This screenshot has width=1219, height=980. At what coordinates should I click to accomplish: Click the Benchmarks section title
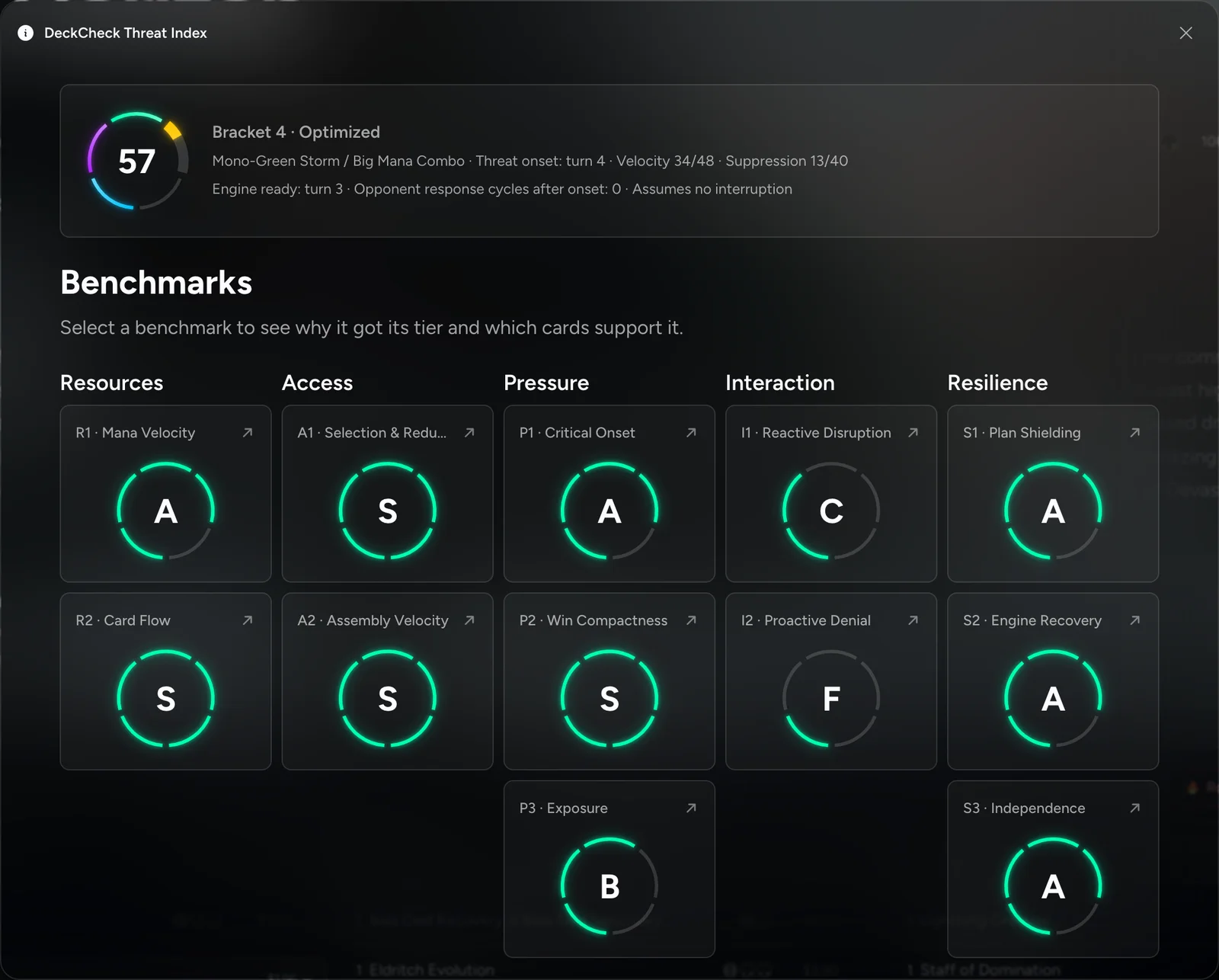click(x=156, y=283)
